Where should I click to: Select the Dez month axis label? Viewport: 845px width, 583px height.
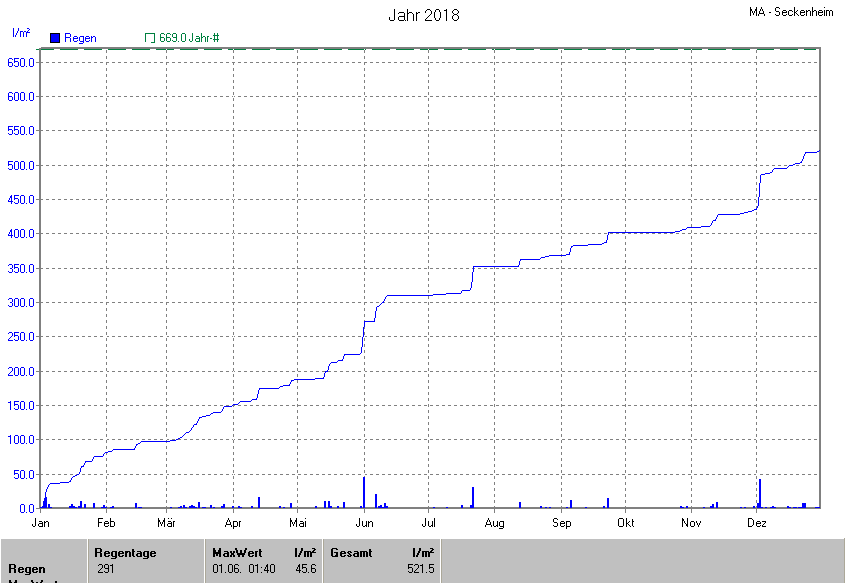point(757,523)
